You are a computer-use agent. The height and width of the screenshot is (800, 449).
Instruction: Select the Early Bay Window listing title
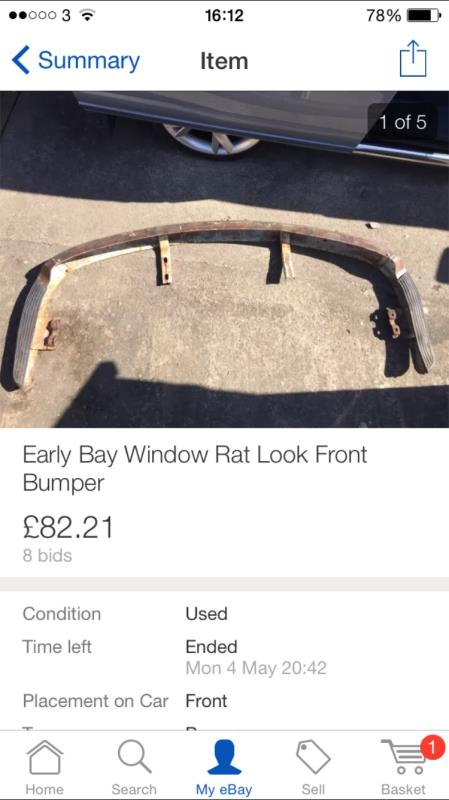[x=195, y=468]
